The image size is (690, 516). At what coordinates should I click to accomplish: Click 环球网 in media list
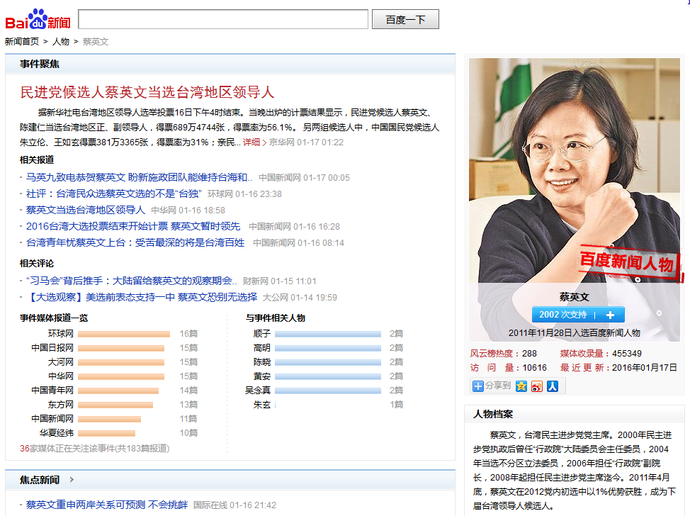pyautogui.click(x=60, y=334)
